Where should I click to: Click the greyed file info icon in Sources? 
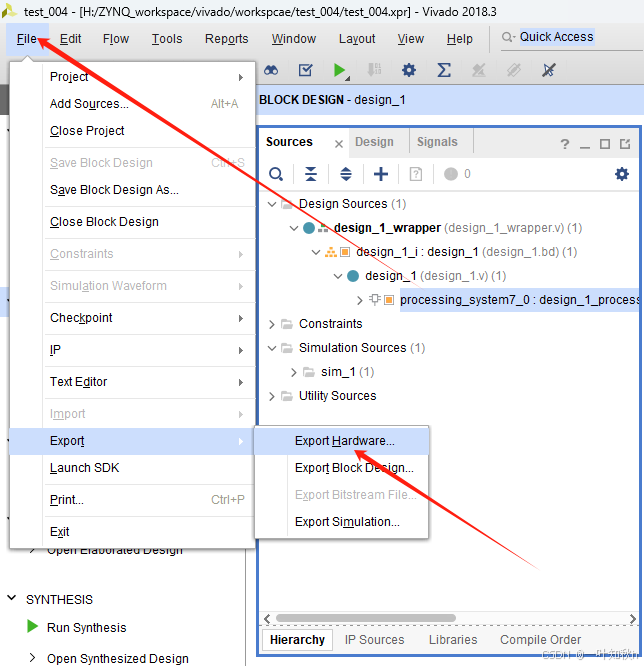415,174
